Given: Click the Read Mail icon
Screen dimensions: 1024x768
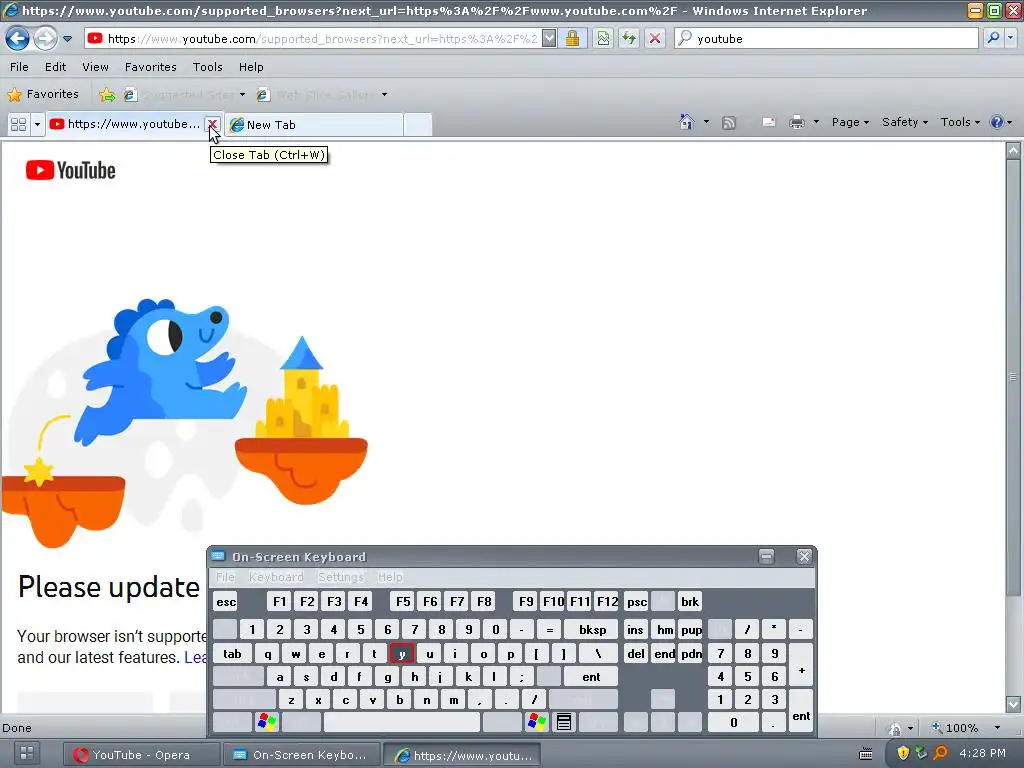Looking at the screenshot, I should click(769, 122).
